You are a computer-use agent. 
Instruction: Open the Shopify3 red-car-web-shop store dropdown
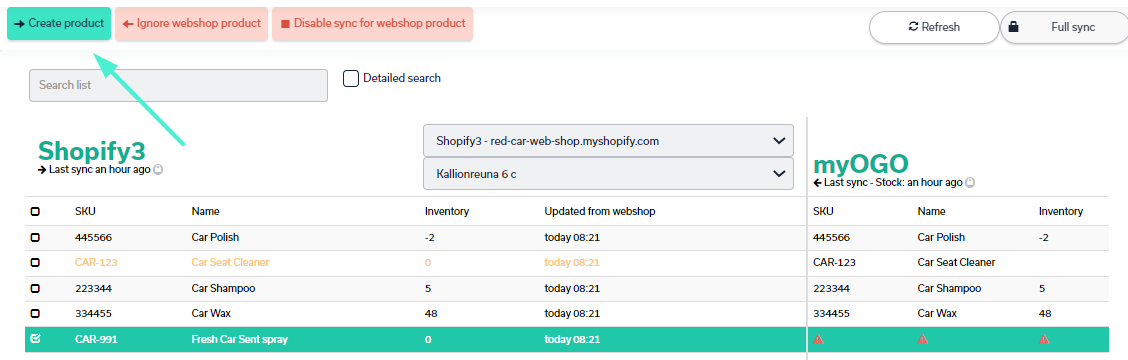click(x=608, y=140)
